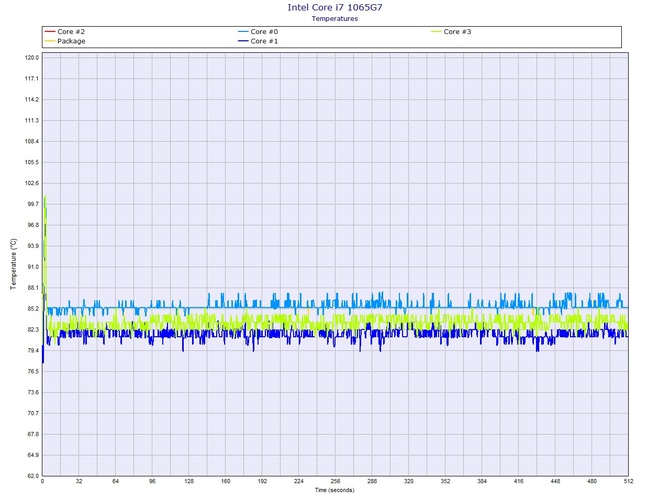Click the 128 x-axis label

[189, 481]
